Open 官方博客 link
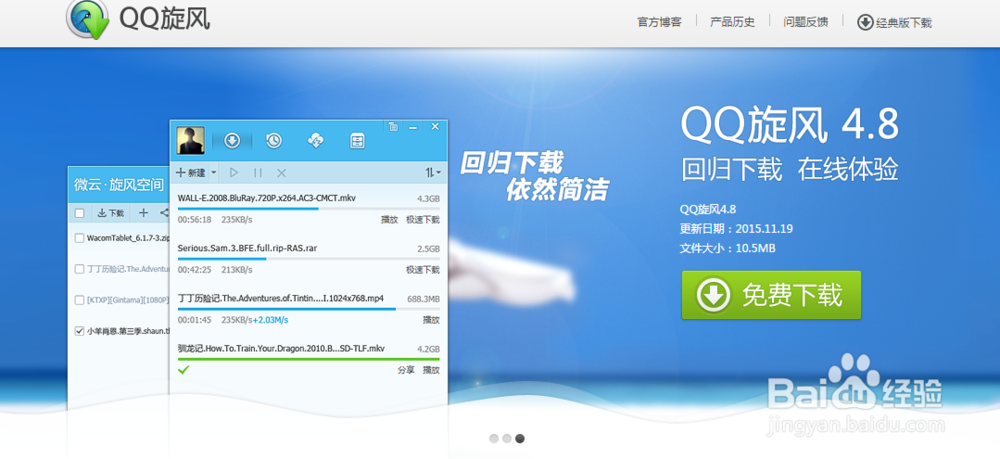 (x=659, y=22)
